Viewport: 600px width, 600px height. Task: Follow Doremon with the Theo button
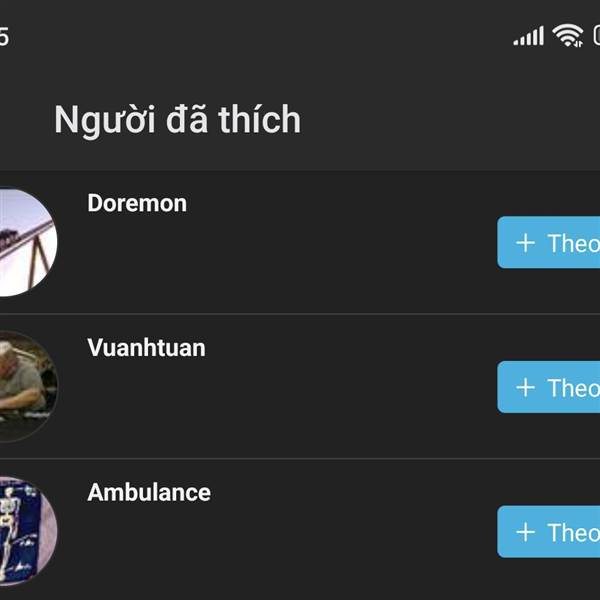[549, 243]
